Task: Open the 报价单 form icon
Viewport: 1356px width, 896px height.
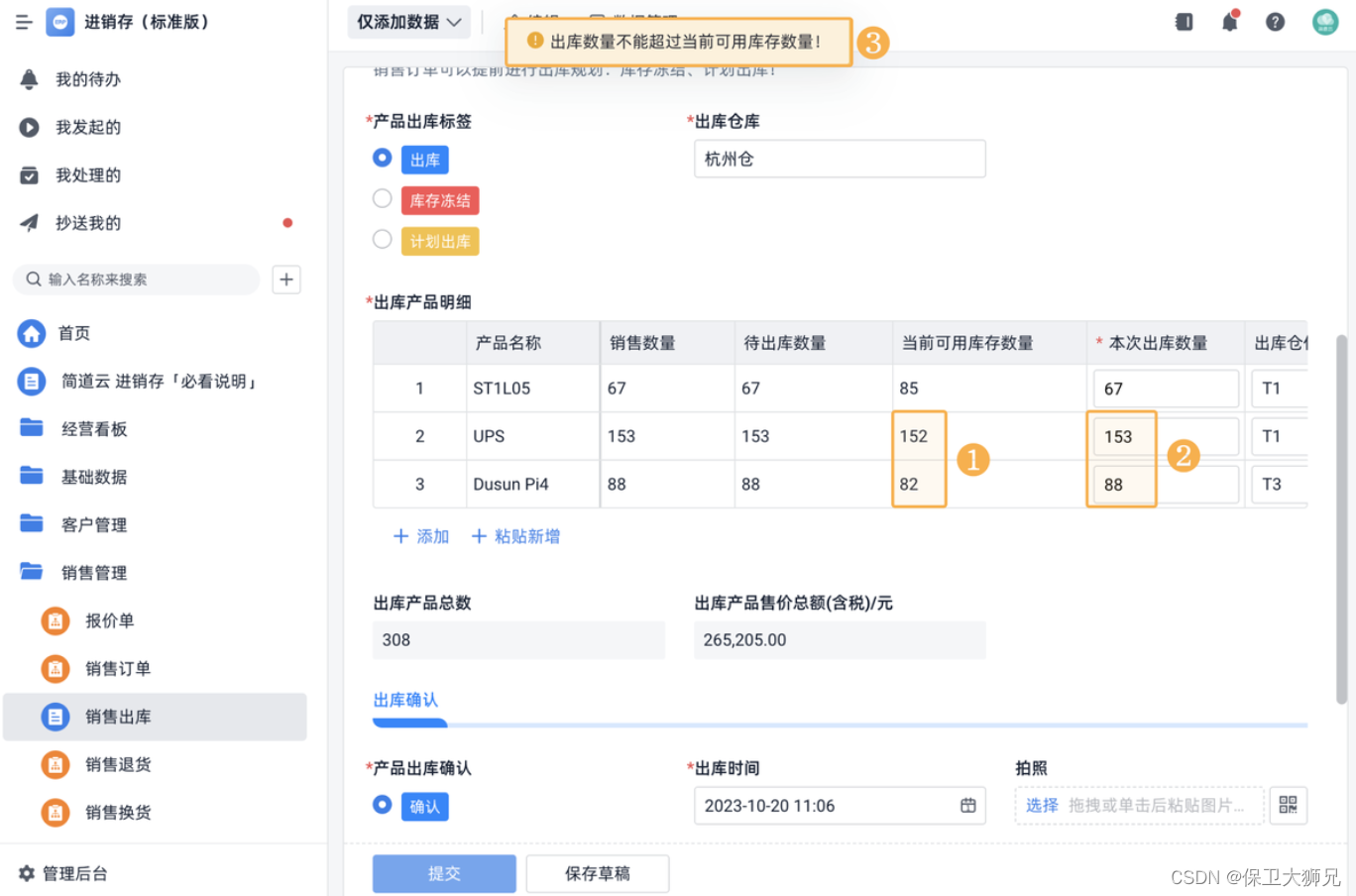Action: click(56, 620)
